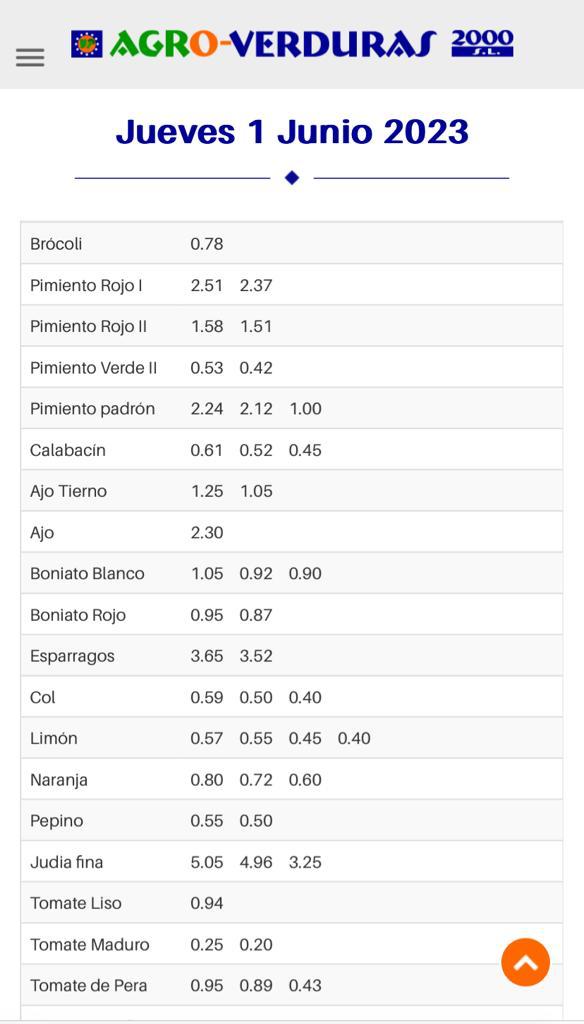584x1024 pixels.
Task: Click the Ajo Tierno entry
Action: pos(68,491)
